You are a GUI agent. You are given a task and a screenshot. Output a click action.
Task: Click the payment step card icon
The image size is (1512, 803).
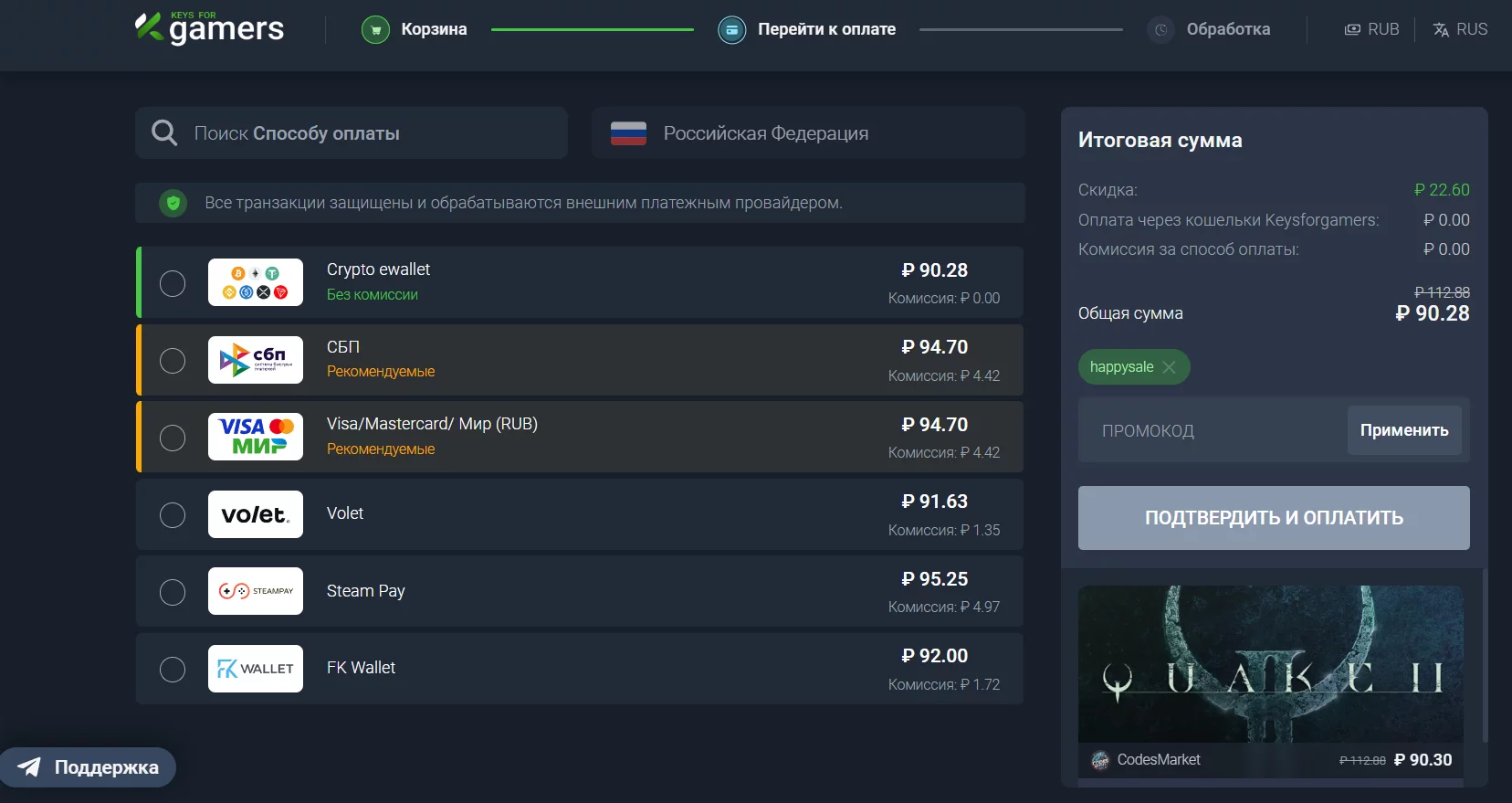pos(731,29)
